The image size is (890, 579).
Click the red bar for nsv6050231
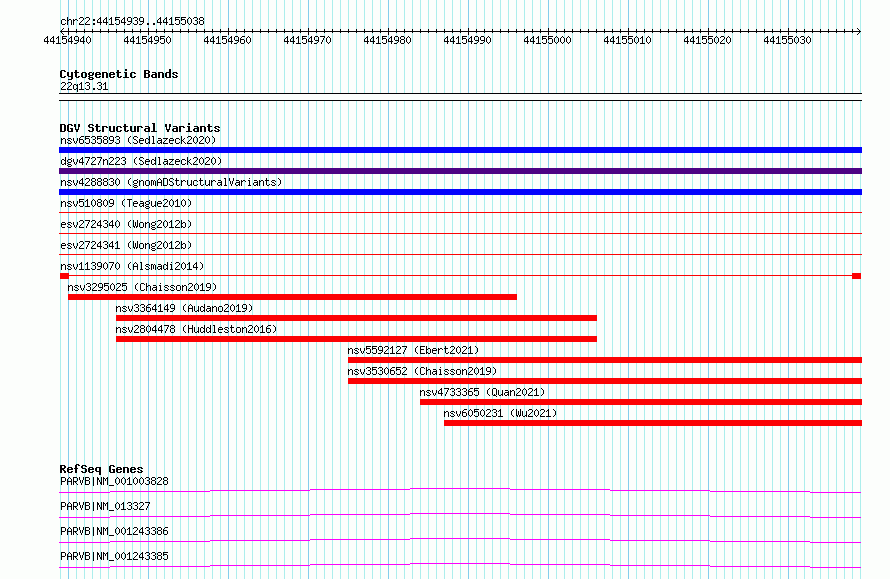[653, 423]
